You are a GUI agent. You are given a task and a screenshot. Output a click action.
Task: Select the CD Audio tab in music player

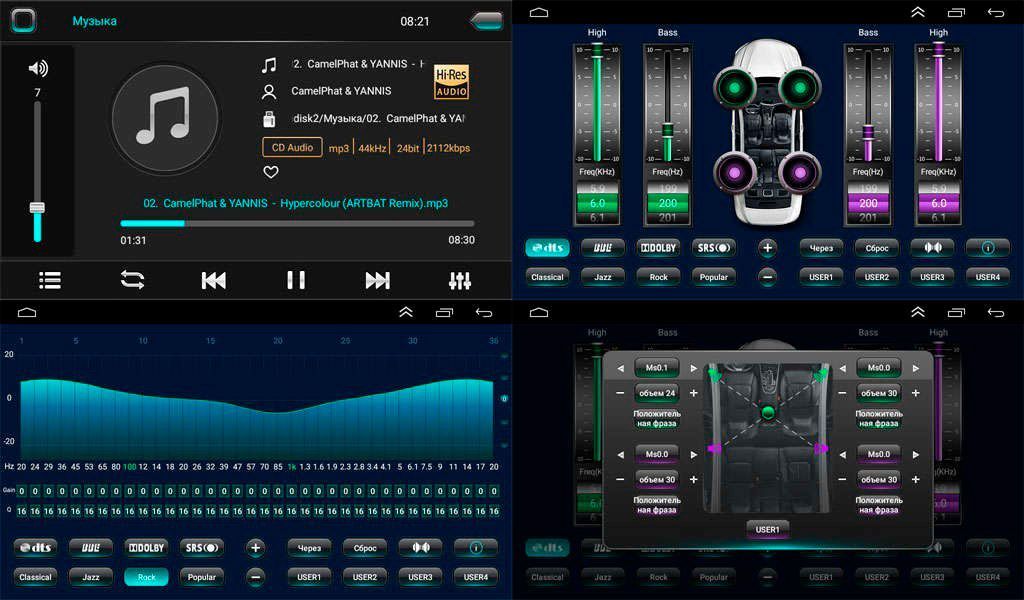tap(292, 148)
